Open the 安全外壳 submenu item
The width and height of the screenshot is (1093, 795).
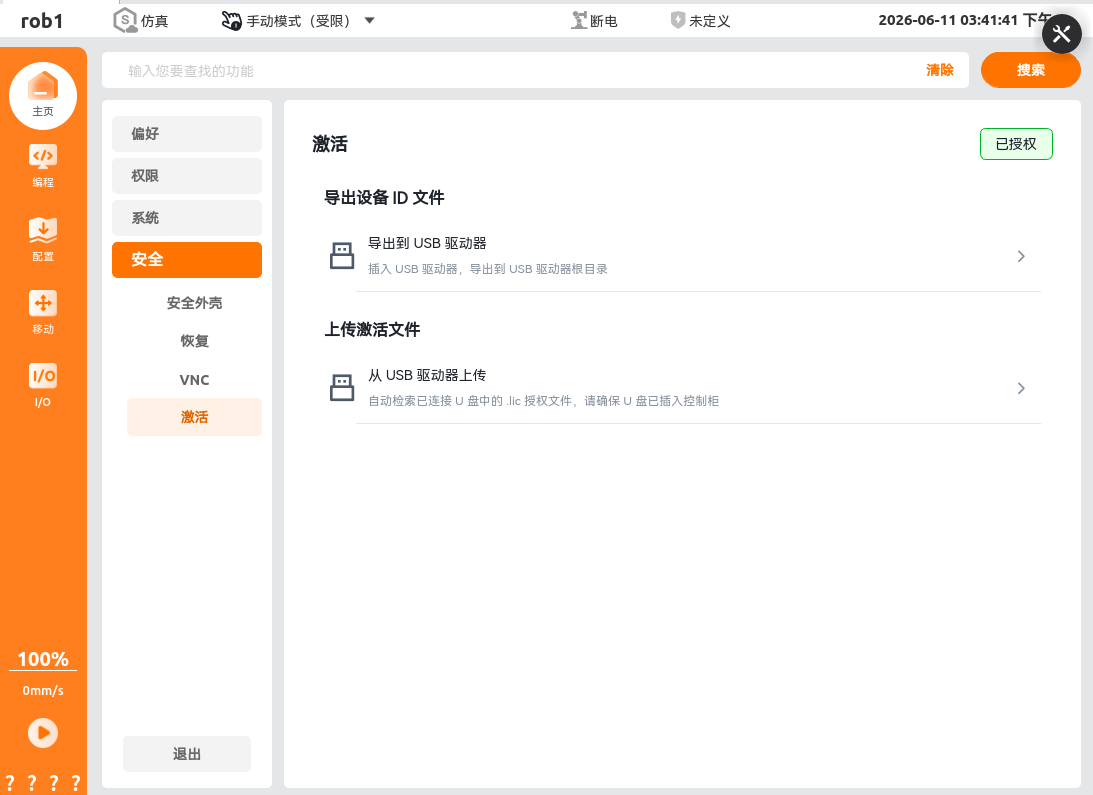pos(194,303)
